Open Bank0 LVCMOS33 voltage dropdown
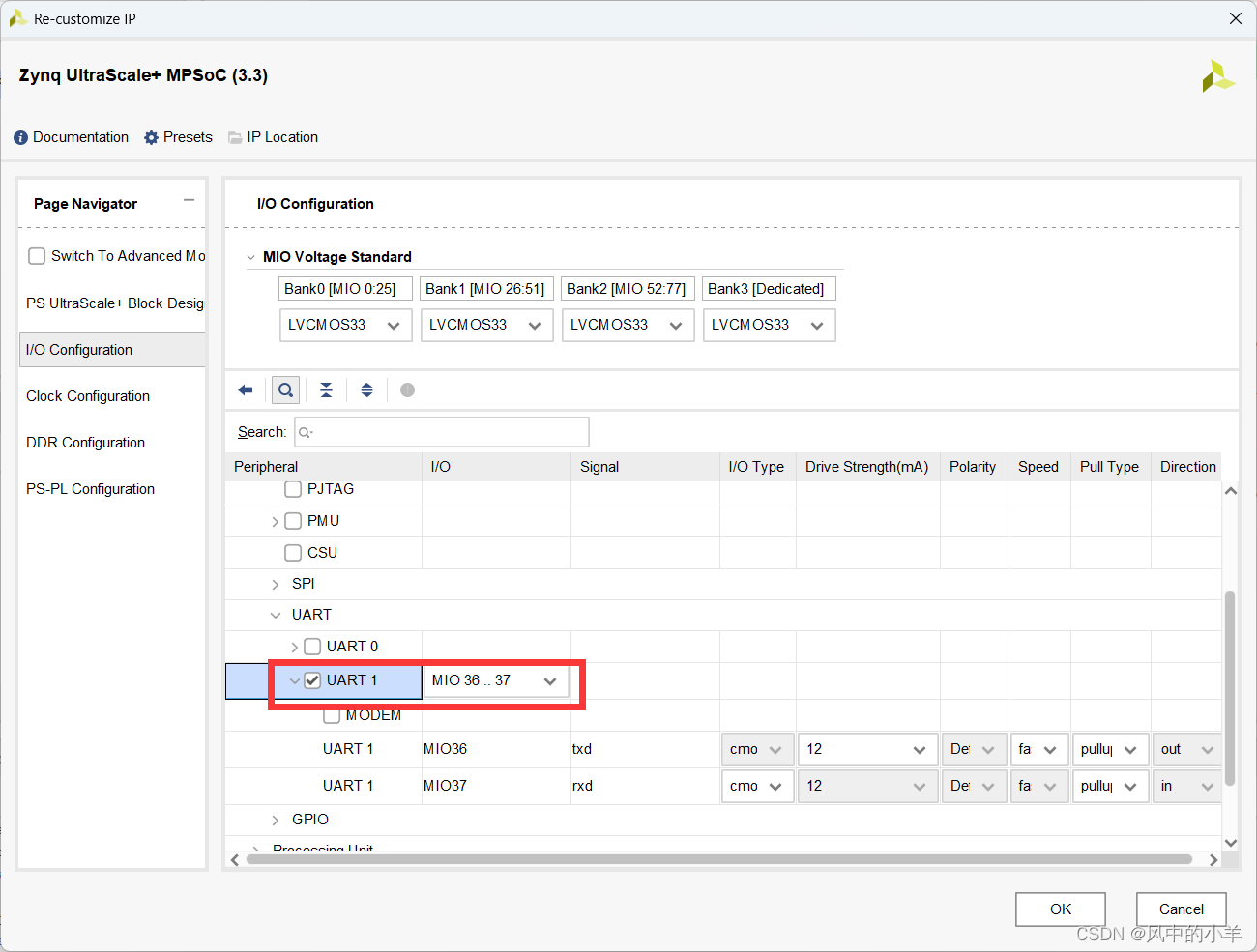This screenshot has height=952, width=1257. click(x=345, y=325)
